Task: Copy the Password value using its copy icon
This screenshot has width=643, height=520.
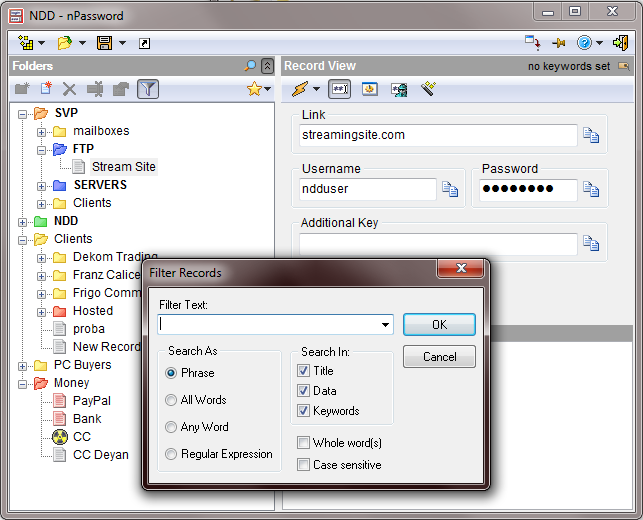Action: 591,190
